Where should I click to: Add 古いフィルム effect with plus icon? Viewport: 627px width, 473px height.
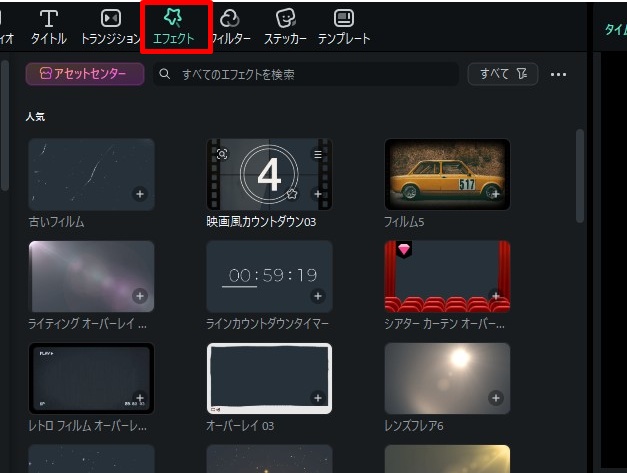coord(140,194)
